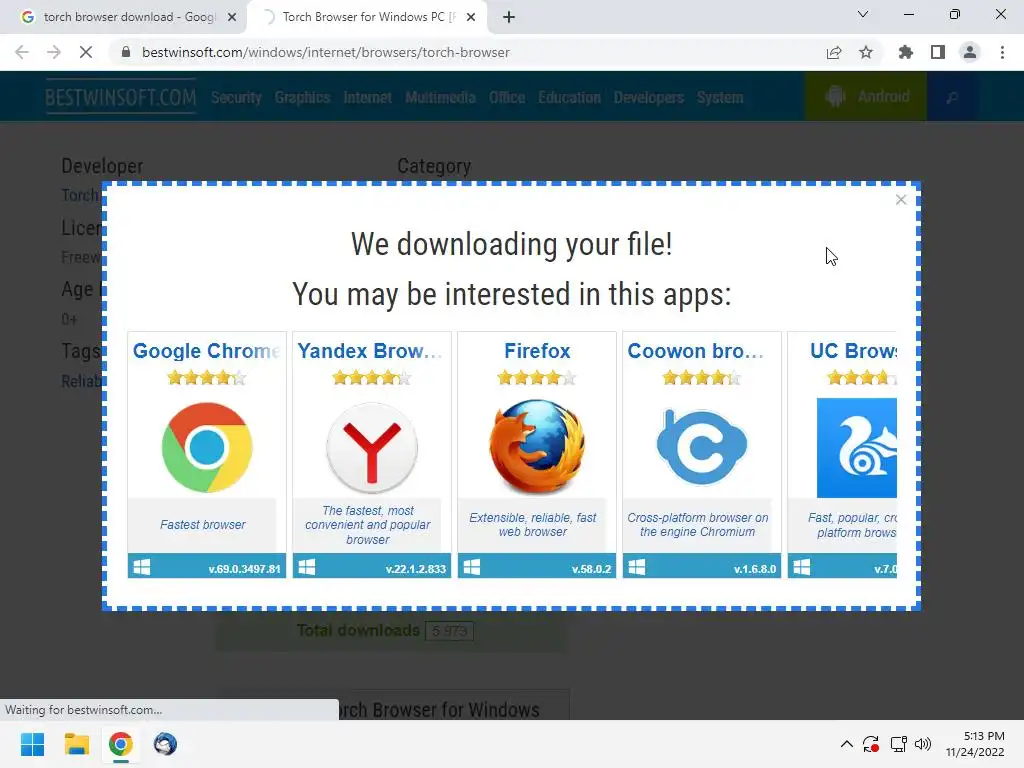The height and width of the screenshot is (768, 1024).
Task: Click the network tray icon
Action: (x=899, y=744)
